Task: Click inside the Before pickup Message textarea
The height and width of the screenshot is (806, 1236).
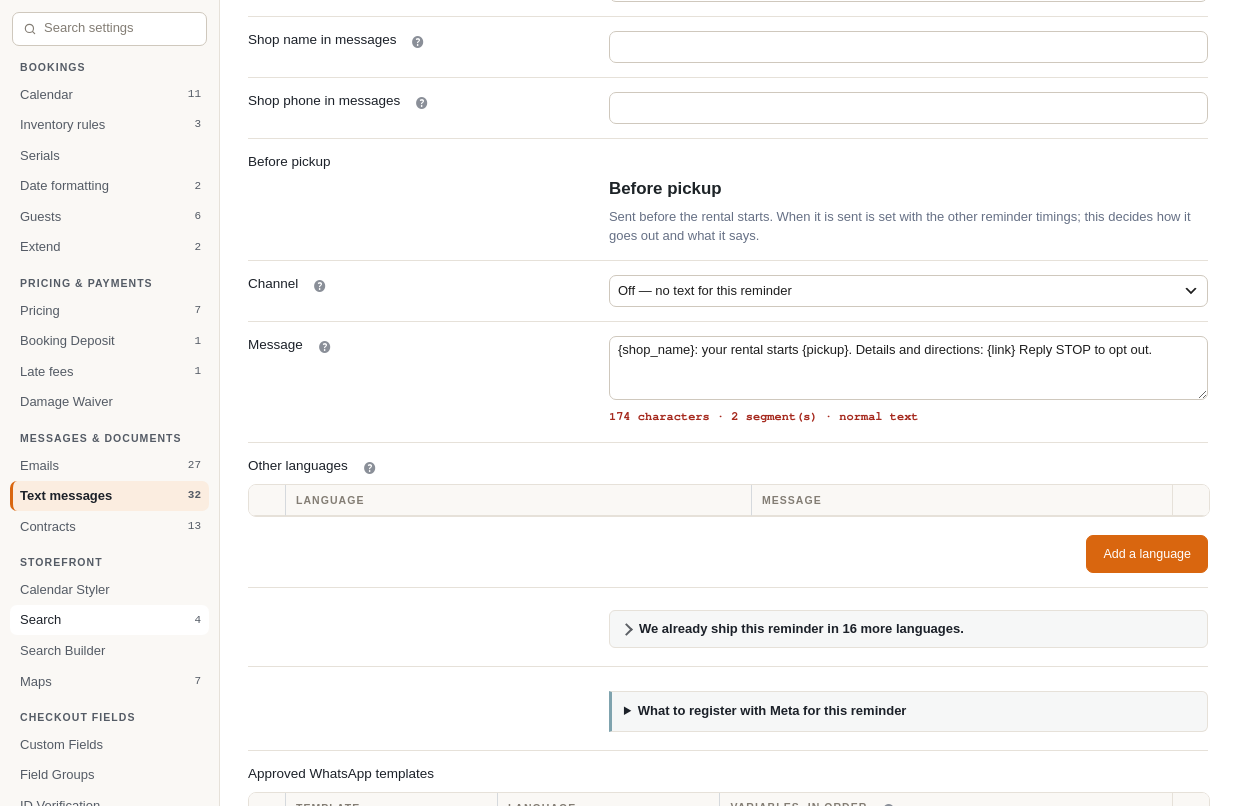Action: (x=908, y=368)
